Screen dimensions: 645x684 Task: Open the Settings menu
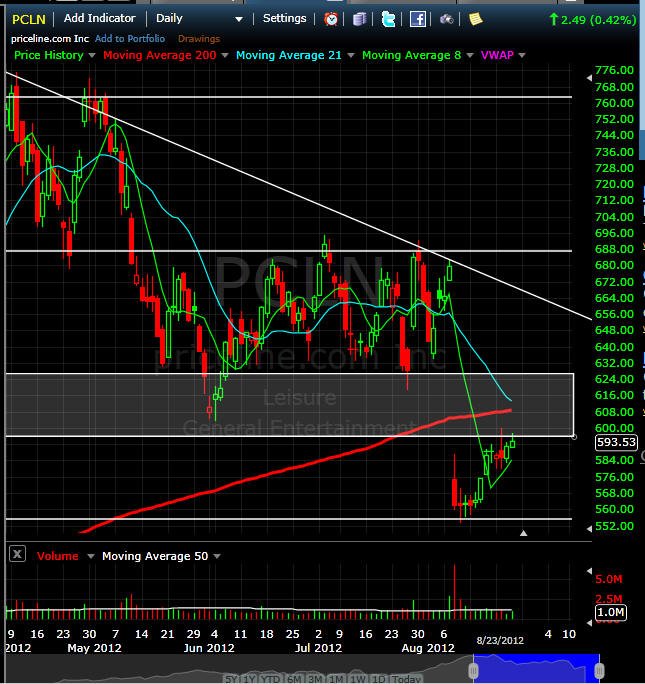284,18
